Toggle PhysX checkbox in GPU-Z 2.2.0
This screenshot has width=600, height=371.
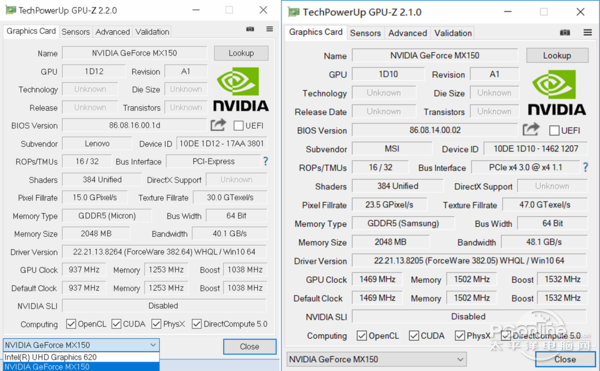[156, 324]
